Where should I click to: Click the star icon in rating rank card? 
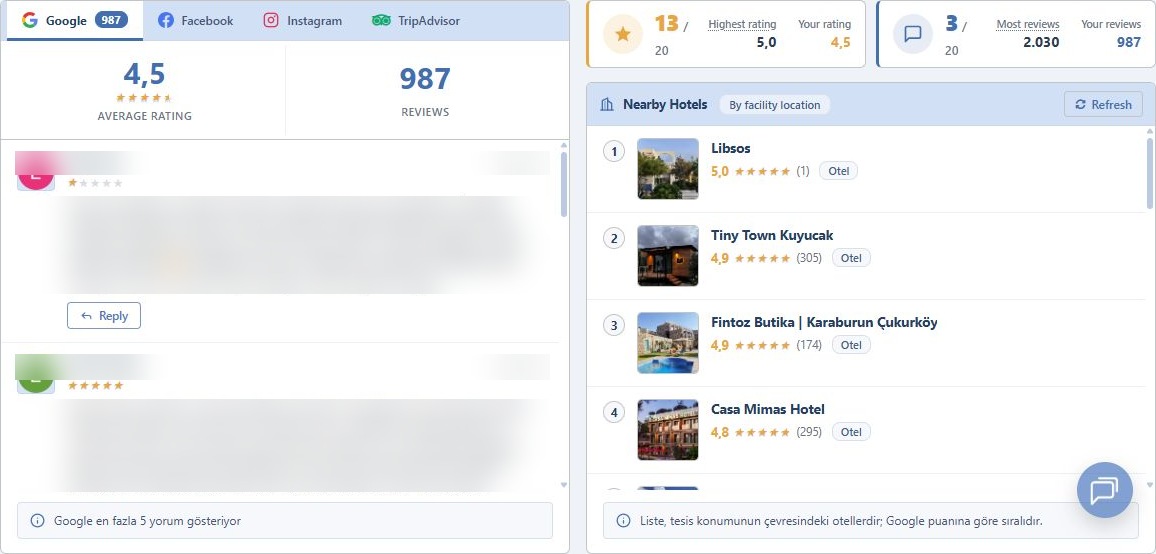(x=623, y=35)
